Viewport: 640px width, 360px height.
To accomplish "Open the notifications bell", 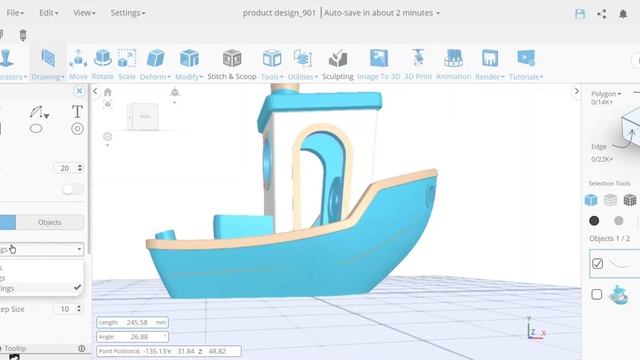I will click(623, 14).
